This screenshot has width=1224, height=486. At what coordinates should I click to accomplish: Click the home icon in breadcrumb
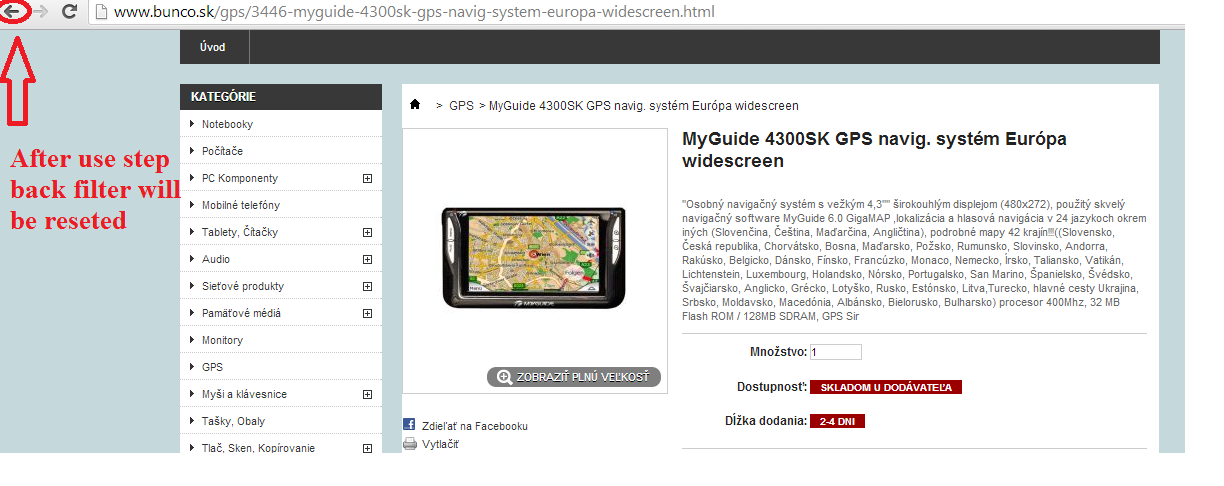click(x=415, y=105)
